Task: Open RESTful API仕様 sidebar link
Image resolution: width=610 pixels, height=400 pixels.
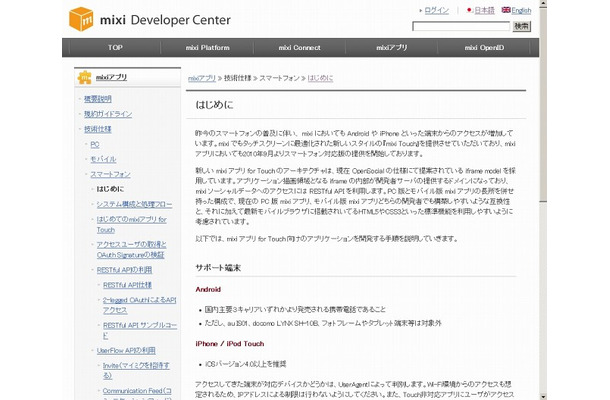Action: pos(127,285)
